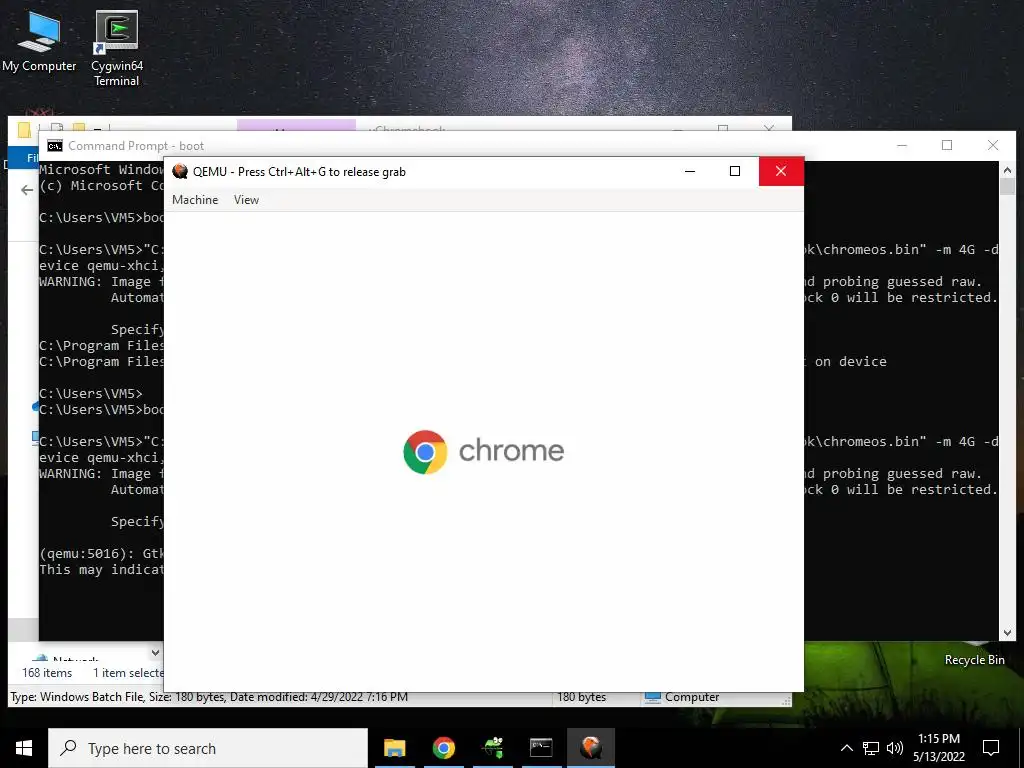Launch Google Chrome from the taskbar

pyautogui.click(x=443, y=748)
